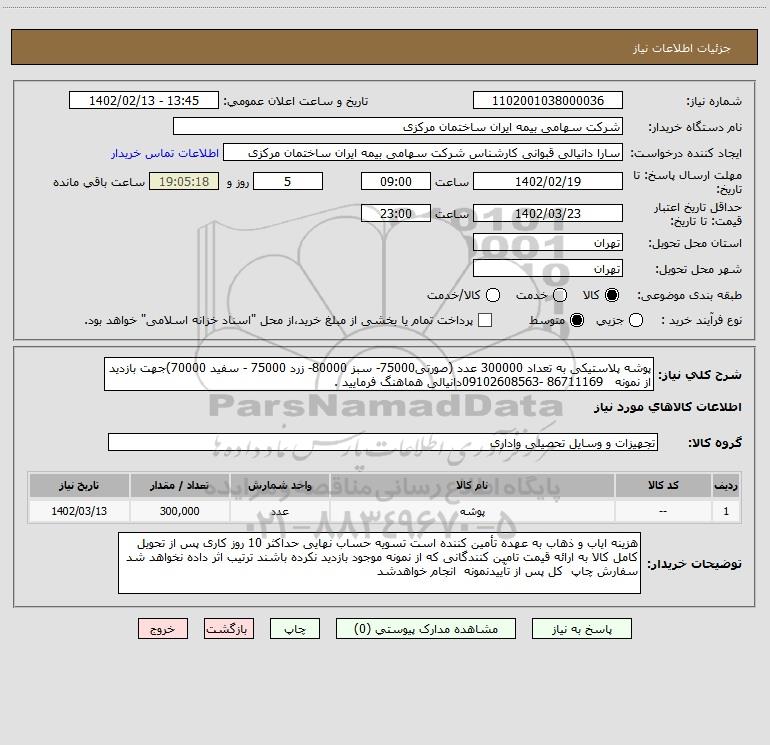
Task: Click the need number field 1102001038000036
Action: (548, 101)
